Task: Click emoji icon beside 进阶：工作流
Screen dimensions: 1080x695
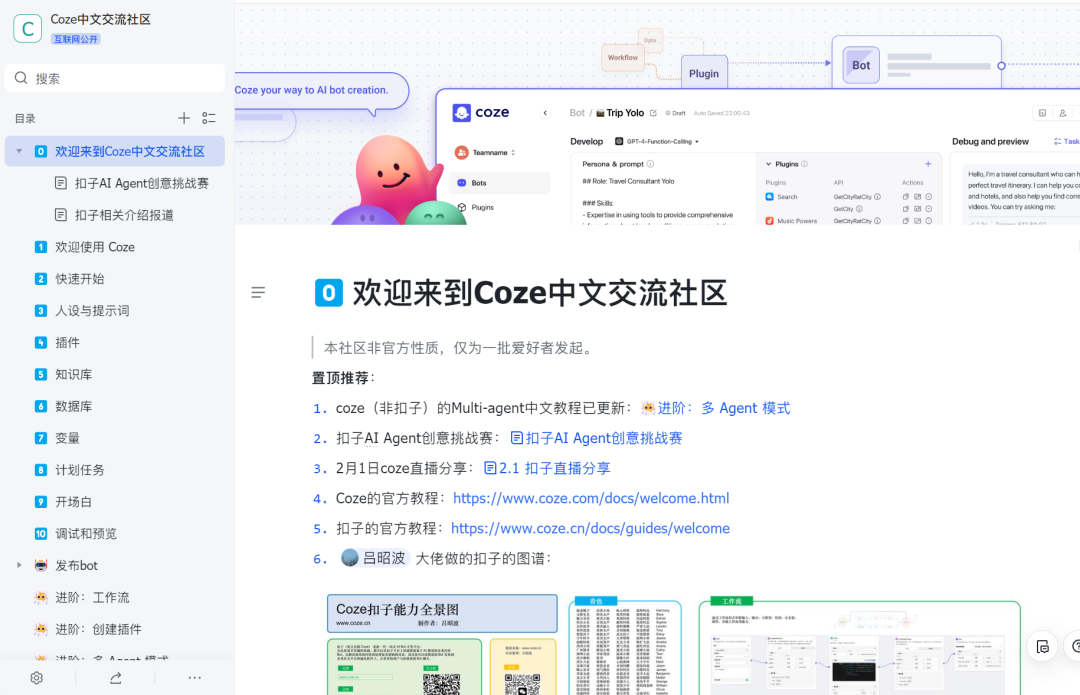Action: pos(41,597)
